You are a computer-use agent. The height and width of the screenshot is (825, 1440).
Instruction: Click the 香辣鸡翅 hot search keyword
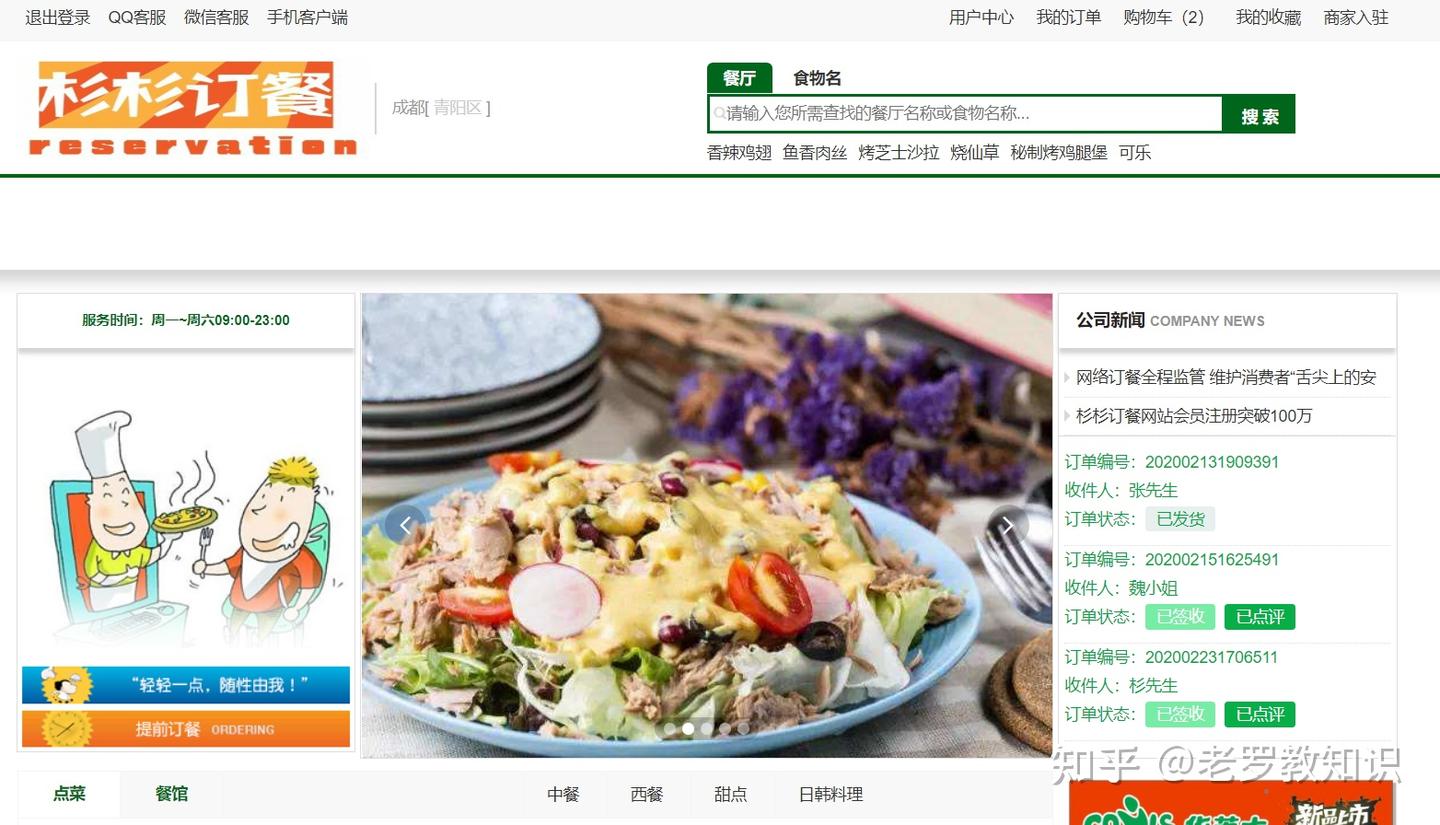coord(739,153)
